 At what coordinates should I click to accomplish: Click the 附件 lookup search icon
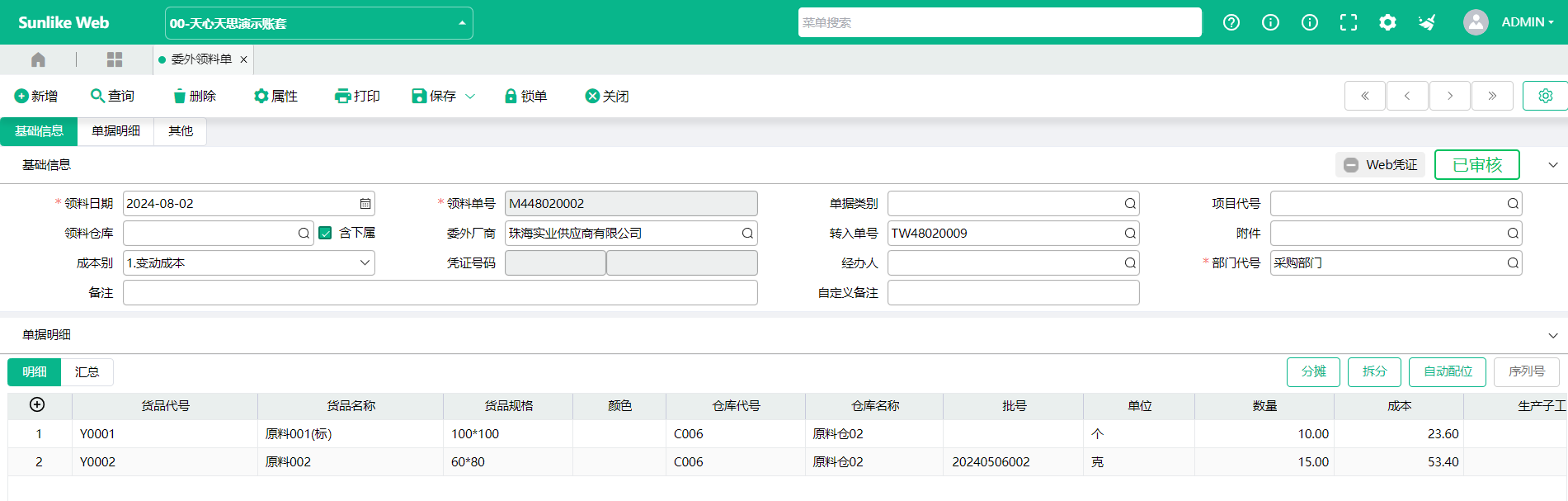[x=1513, y=234]
